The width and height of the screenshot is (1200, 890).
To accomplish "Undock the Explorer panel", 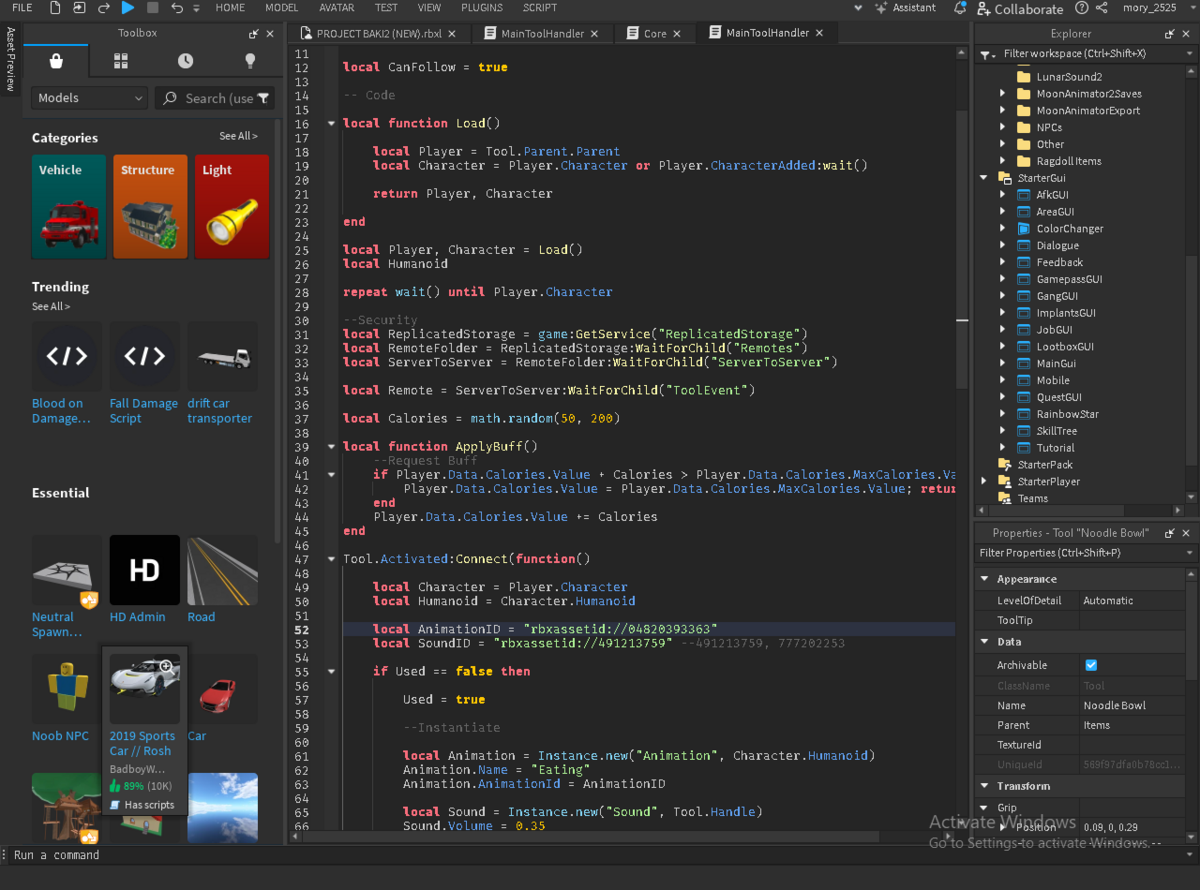I will [x=1168, y=34].
